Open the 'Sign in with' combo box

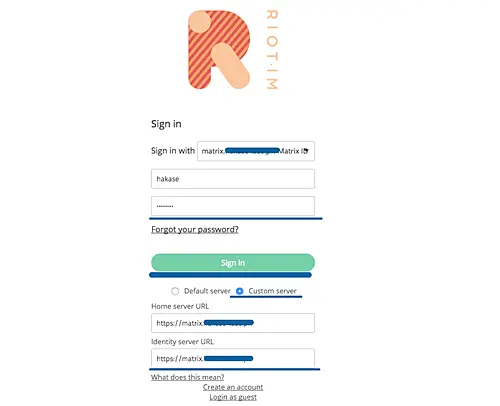(x=256, y=151)
